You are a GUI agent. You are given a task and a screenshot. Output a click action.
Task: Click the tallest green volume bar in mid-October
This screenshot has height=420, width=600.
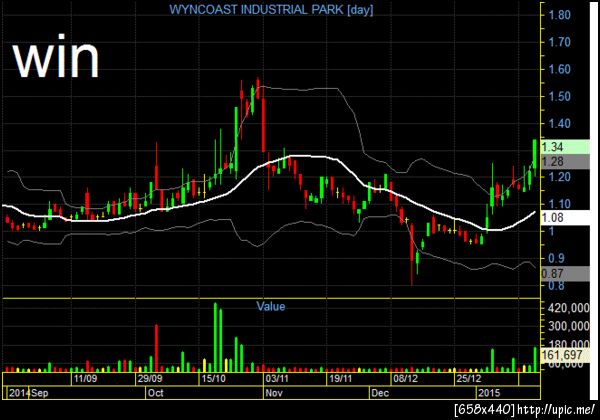(x=215, y=337)
